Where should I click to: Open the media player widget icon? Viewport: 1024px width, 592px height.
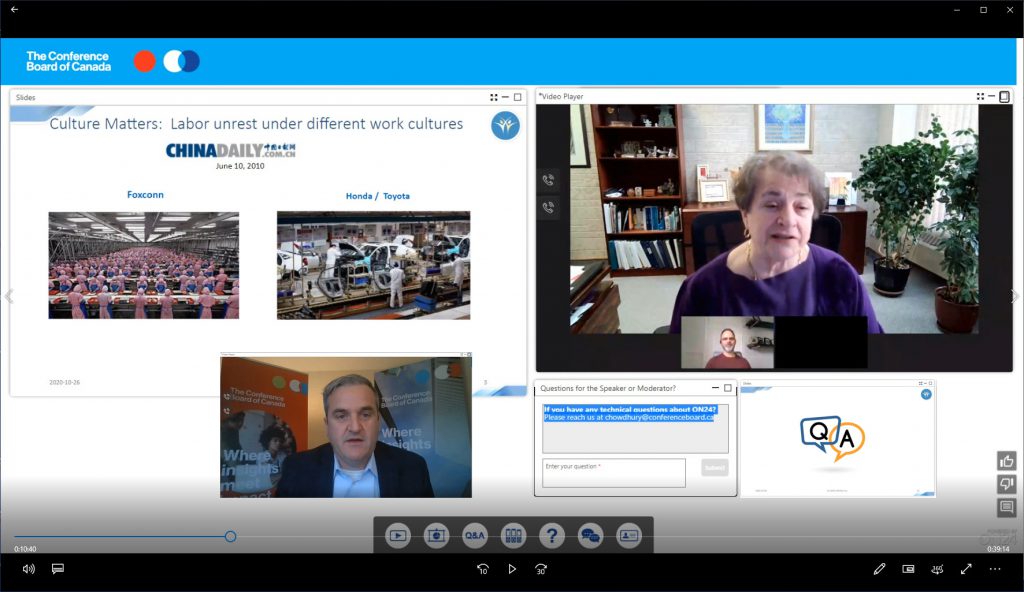point(398,536)
